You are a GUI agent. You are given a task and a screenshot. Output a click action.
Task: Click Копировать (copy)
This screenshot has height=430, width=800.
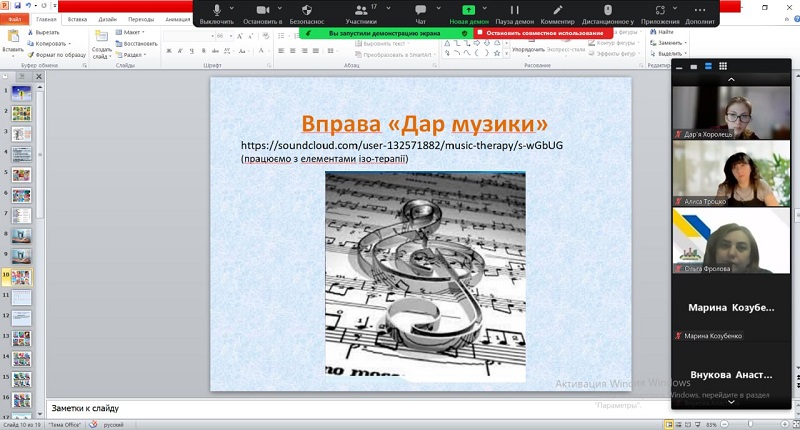(x=47, y=43)
